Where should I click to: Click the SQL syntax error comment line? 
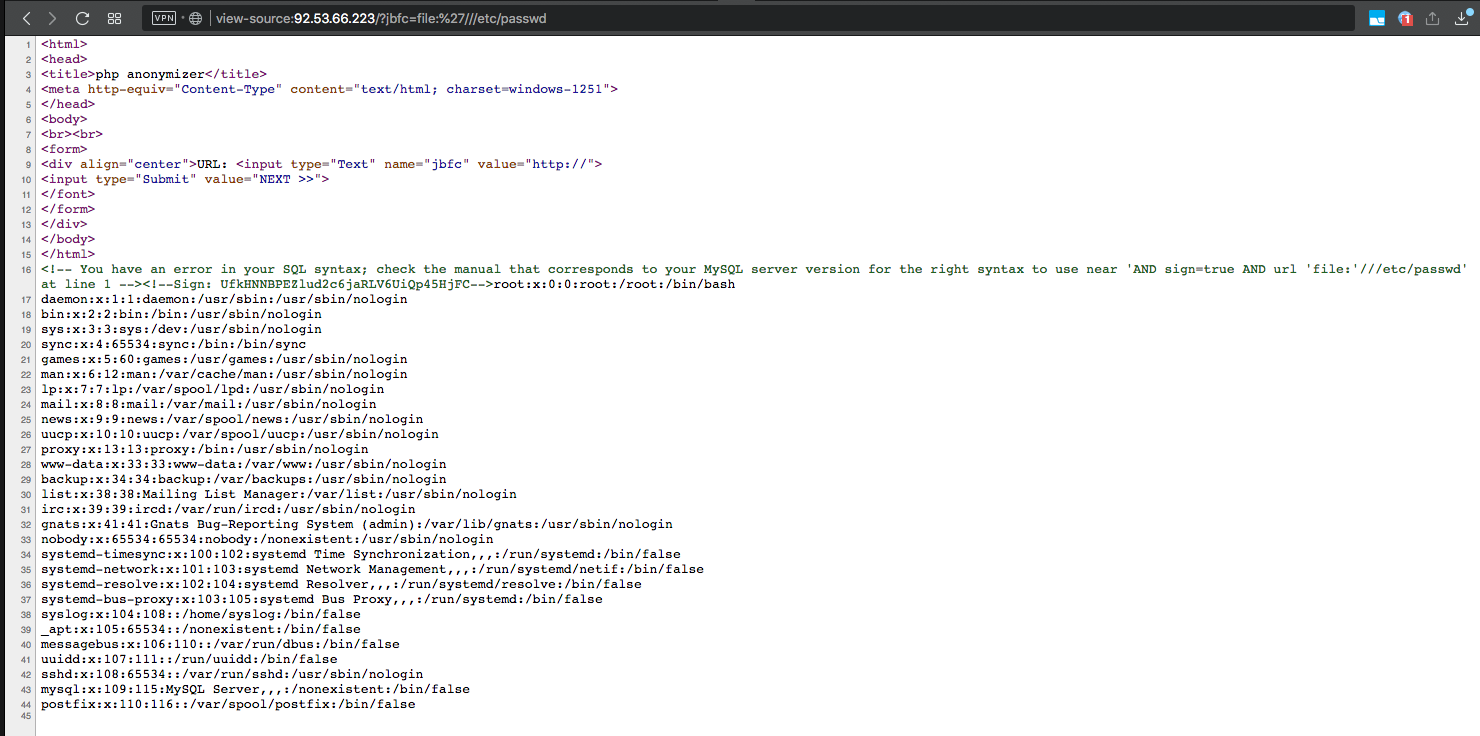click(x=754, y=269)
